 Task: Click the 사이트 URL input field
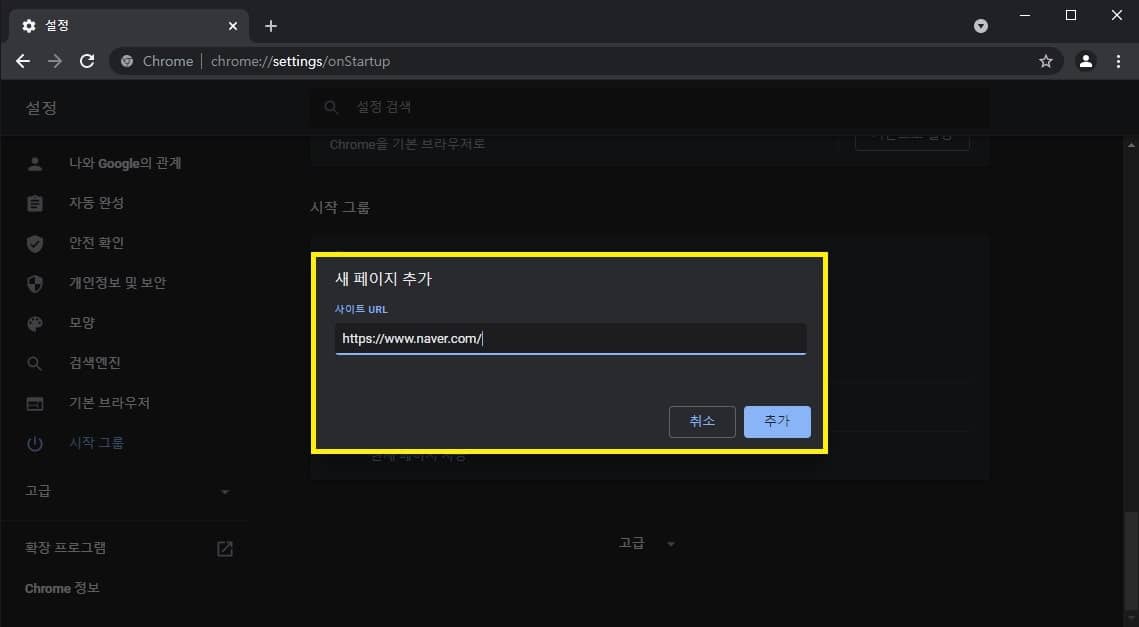point(570,338)
